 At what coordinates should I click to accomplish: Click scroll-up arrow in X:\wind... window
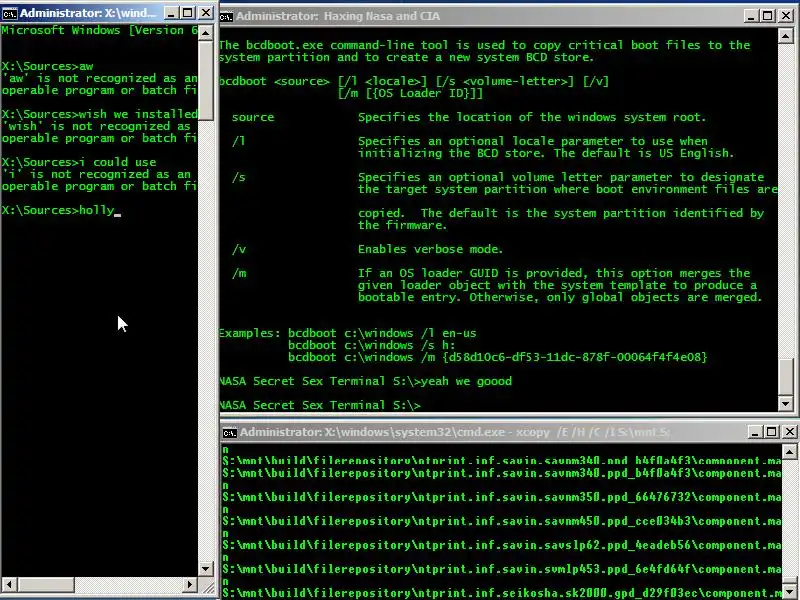pyautogui.click(x=206, y=34)
